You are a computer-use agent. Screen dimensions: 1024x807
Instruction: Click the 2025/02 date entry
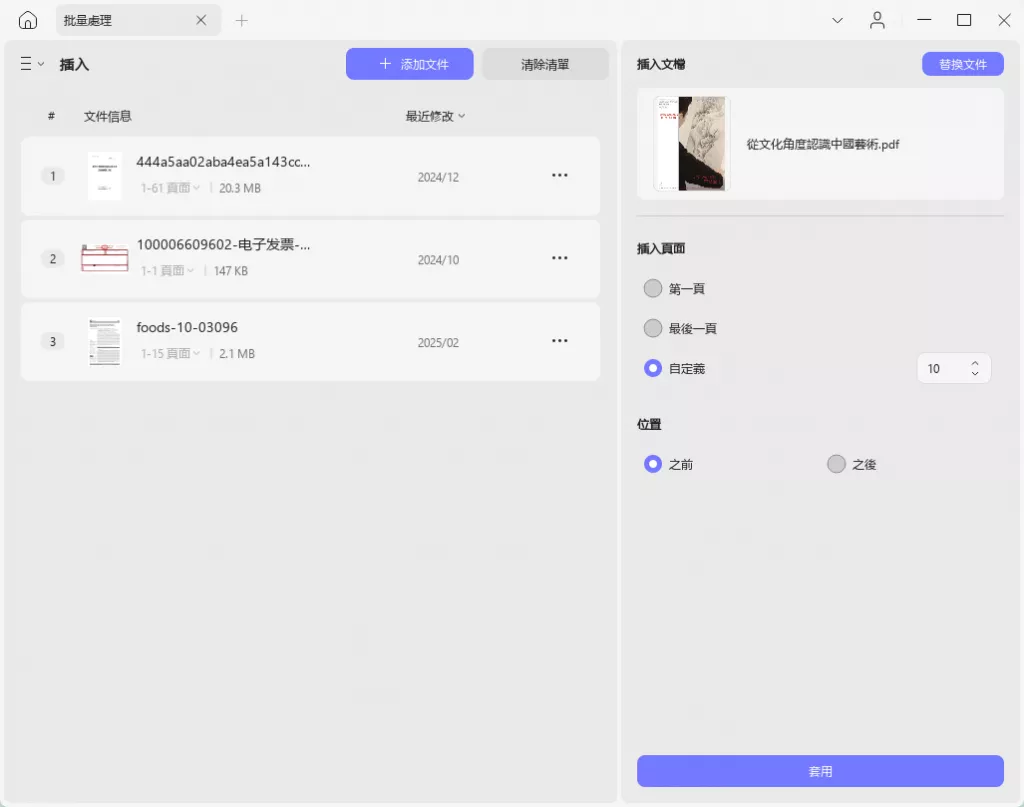click(438, 343)
